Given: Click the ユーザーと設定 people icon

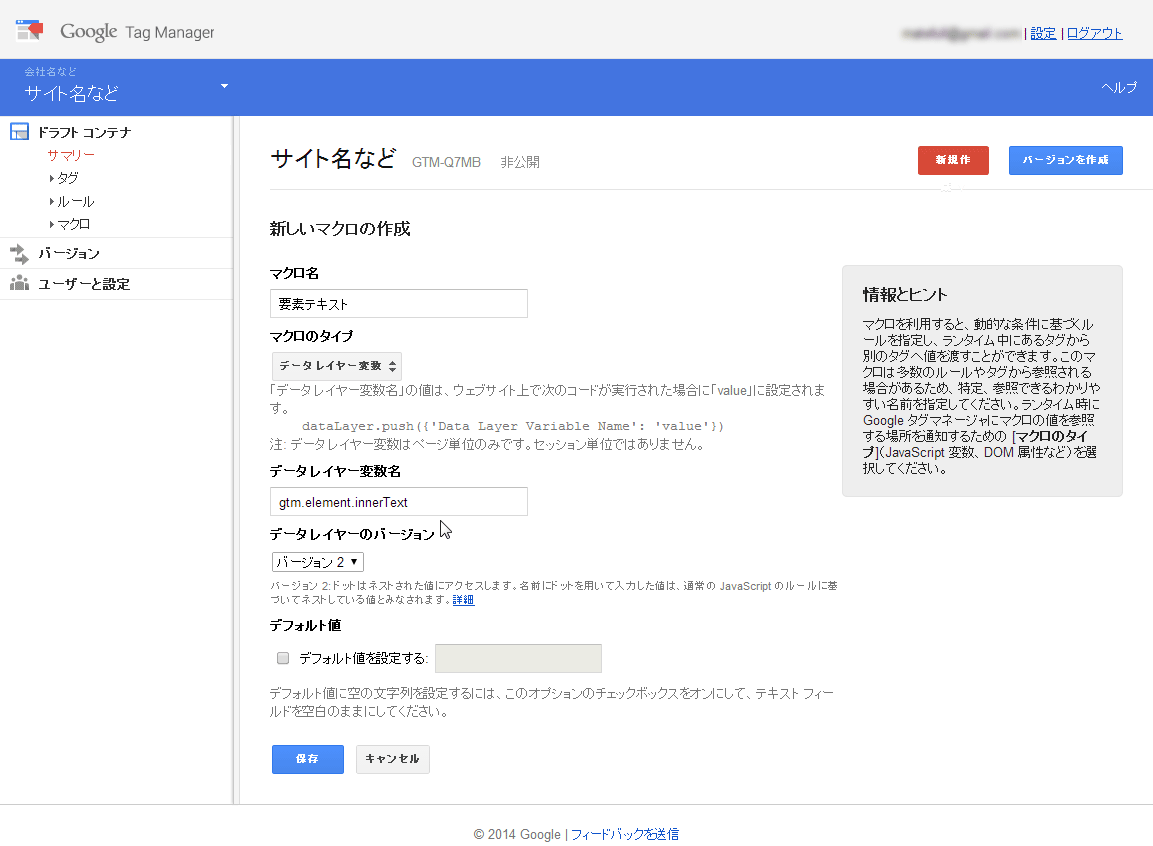Looking at the screenshot, I should [17, 283].
